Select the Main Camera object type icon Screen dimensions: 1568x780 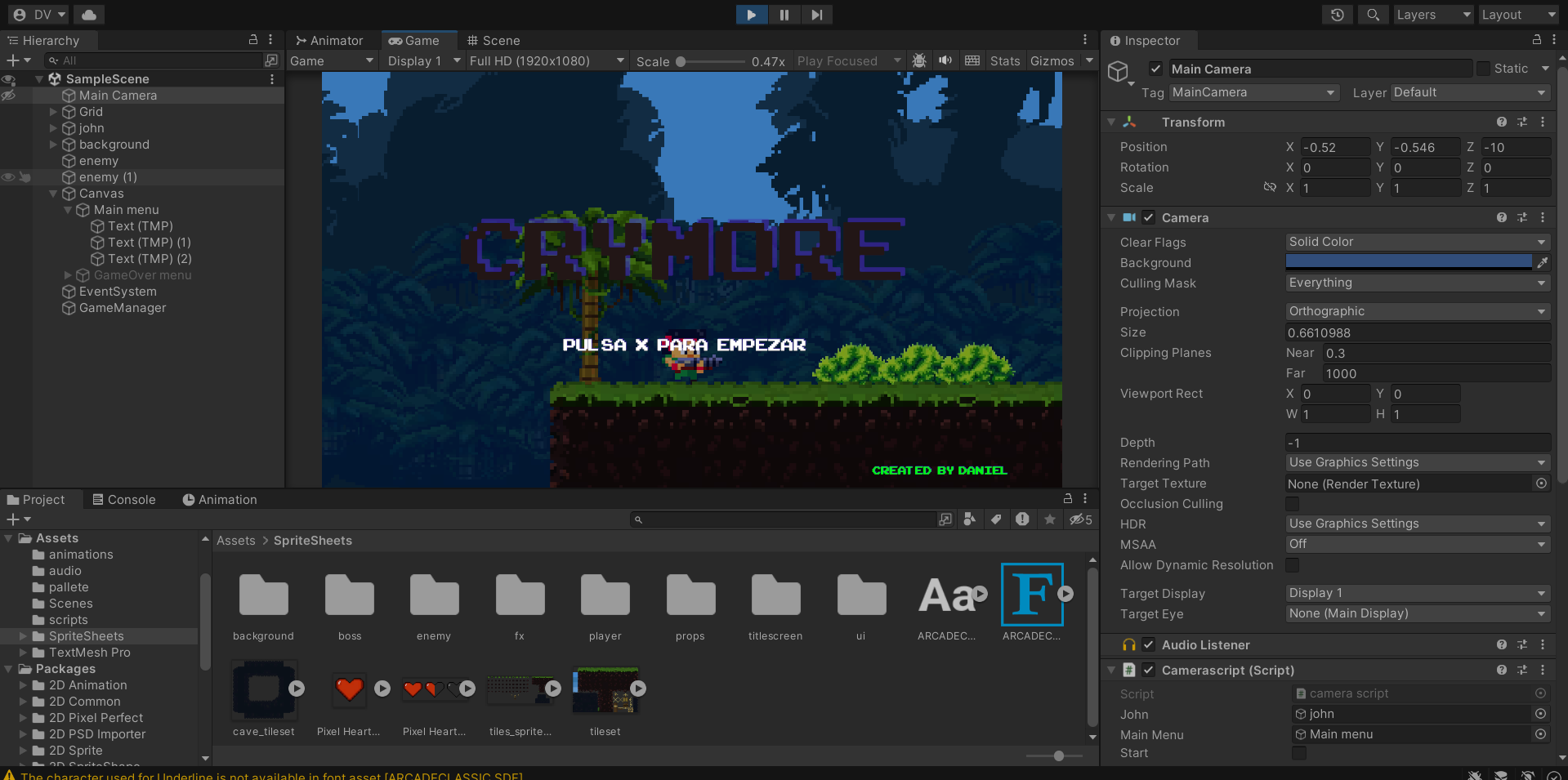[x=1118, y=72]
